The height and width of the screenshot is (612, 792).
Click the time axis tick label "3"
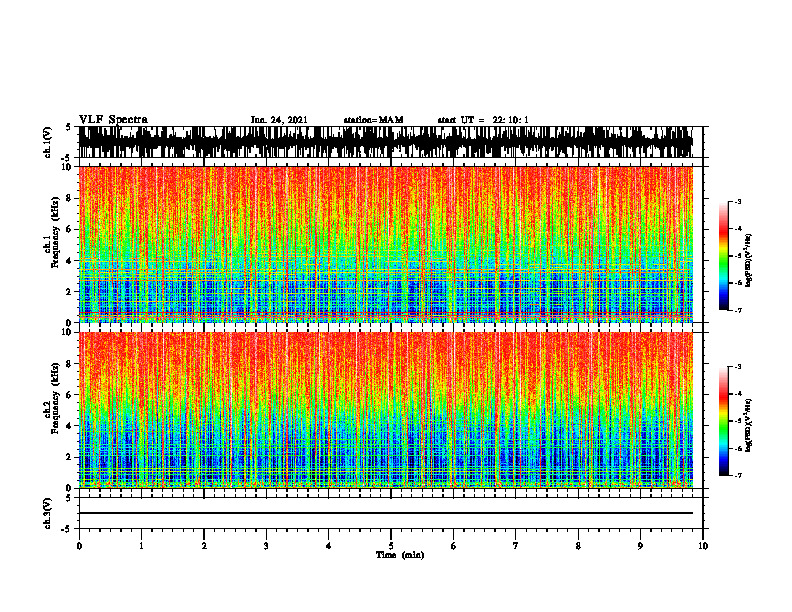click(x=266, y=546)
